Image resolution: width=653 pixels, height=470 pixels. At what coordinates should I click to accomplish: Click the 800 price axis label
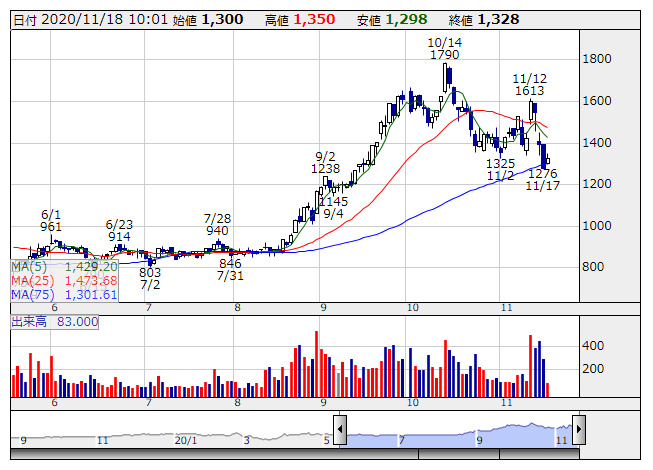pos(593,266)
